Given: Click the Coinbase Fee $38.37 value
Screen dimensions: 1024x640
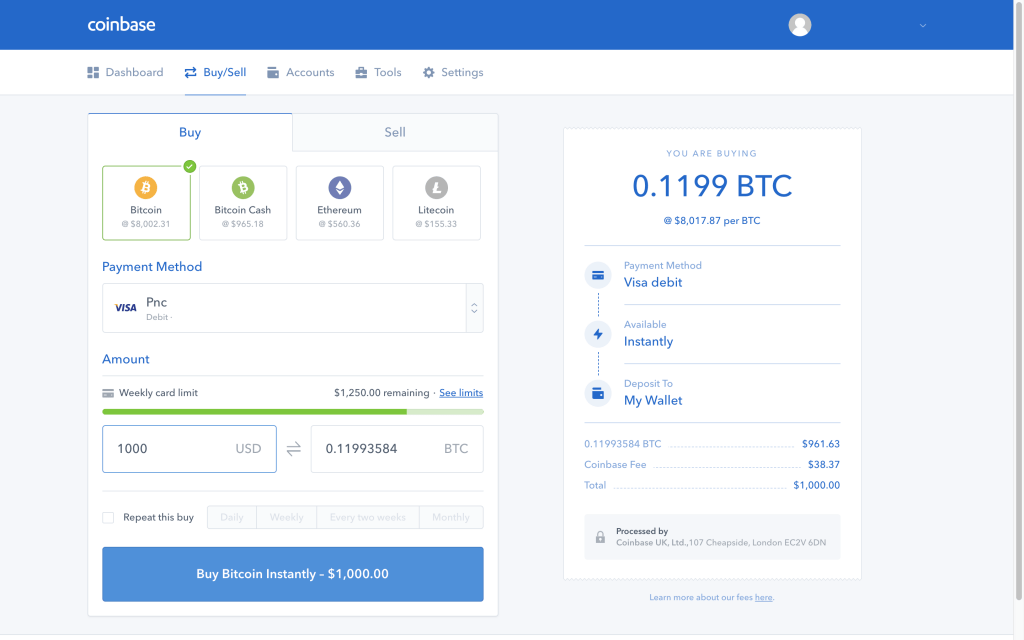Looking at the screenshot, I should (x=824, y=465).
